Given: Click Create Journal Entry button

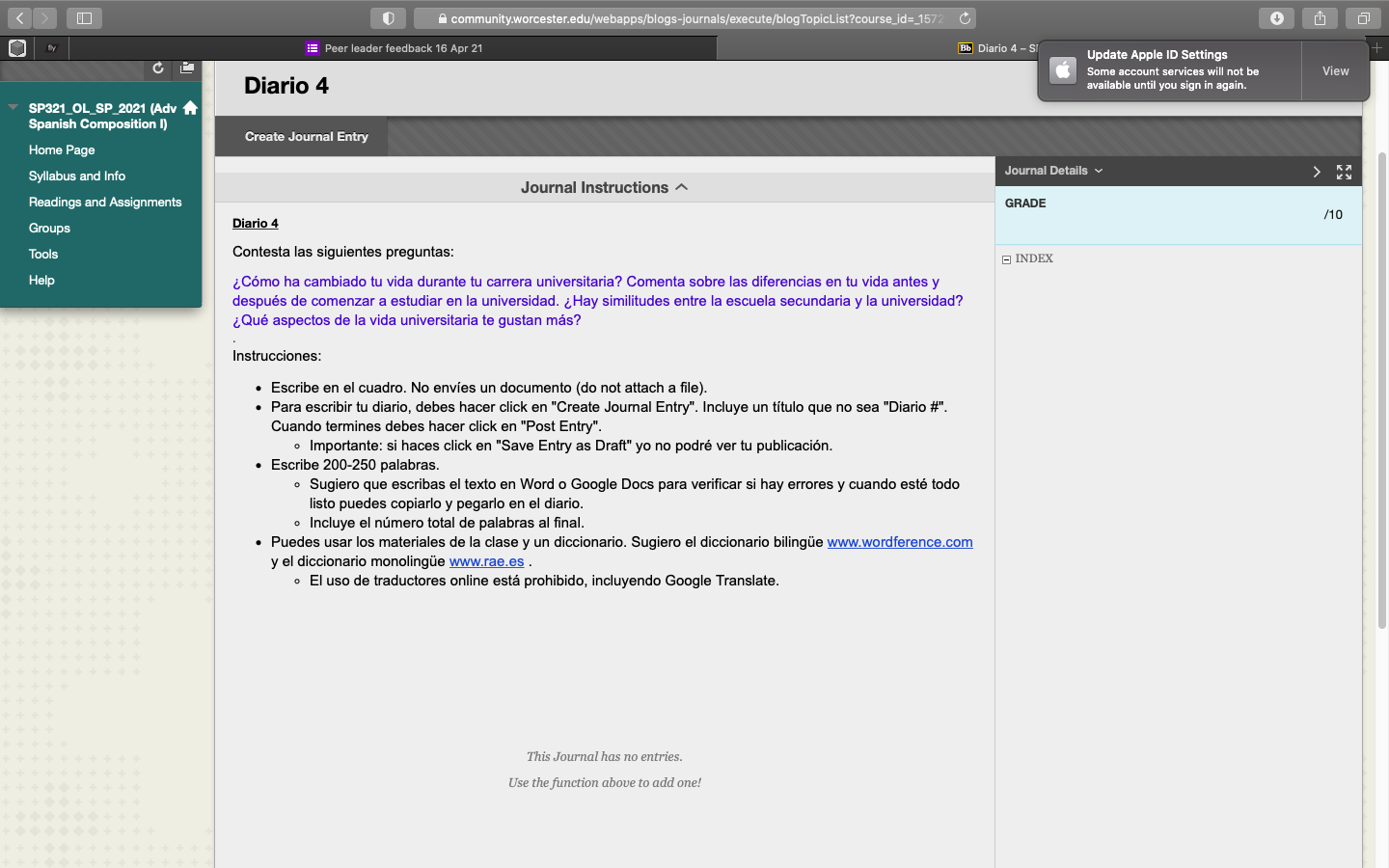Looking at the screenshot, I should point(307,137).
